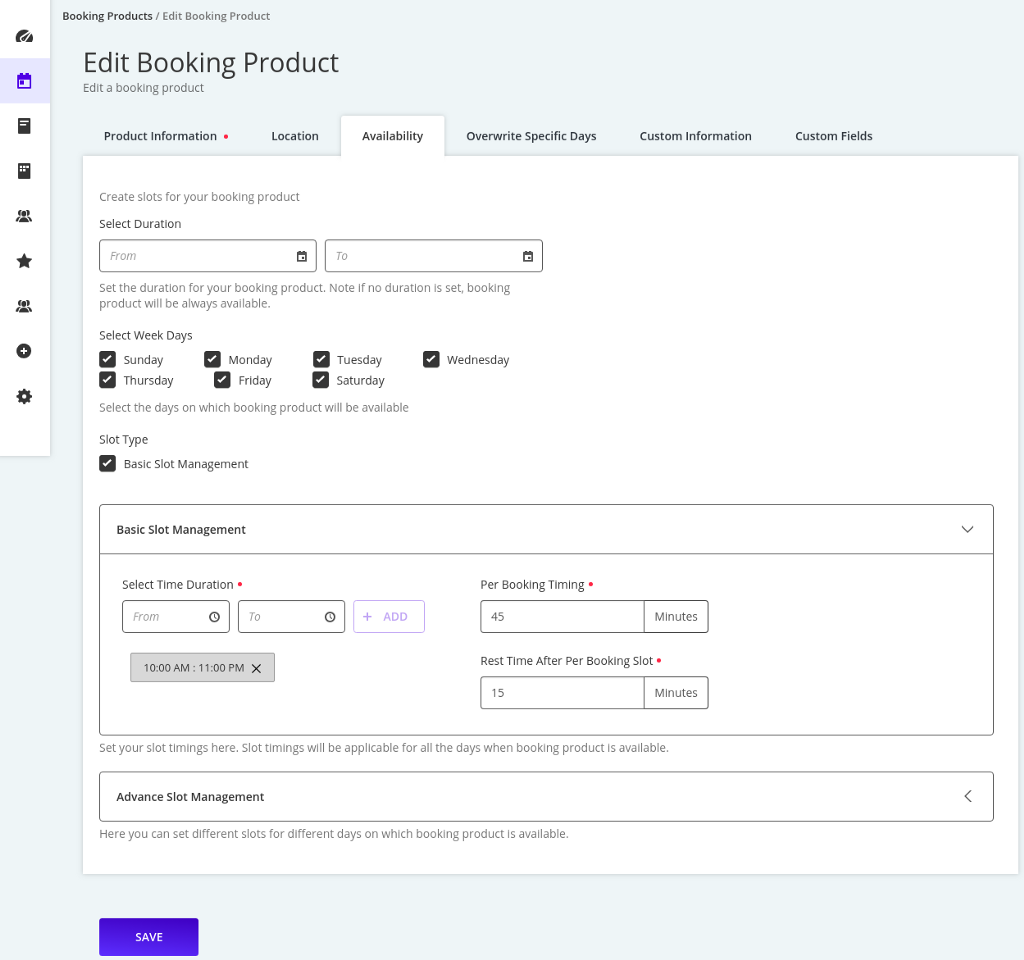Click the Per Booking Timing input field
The height and width of the screenshot is (960, 1024).
coord(562,617)
